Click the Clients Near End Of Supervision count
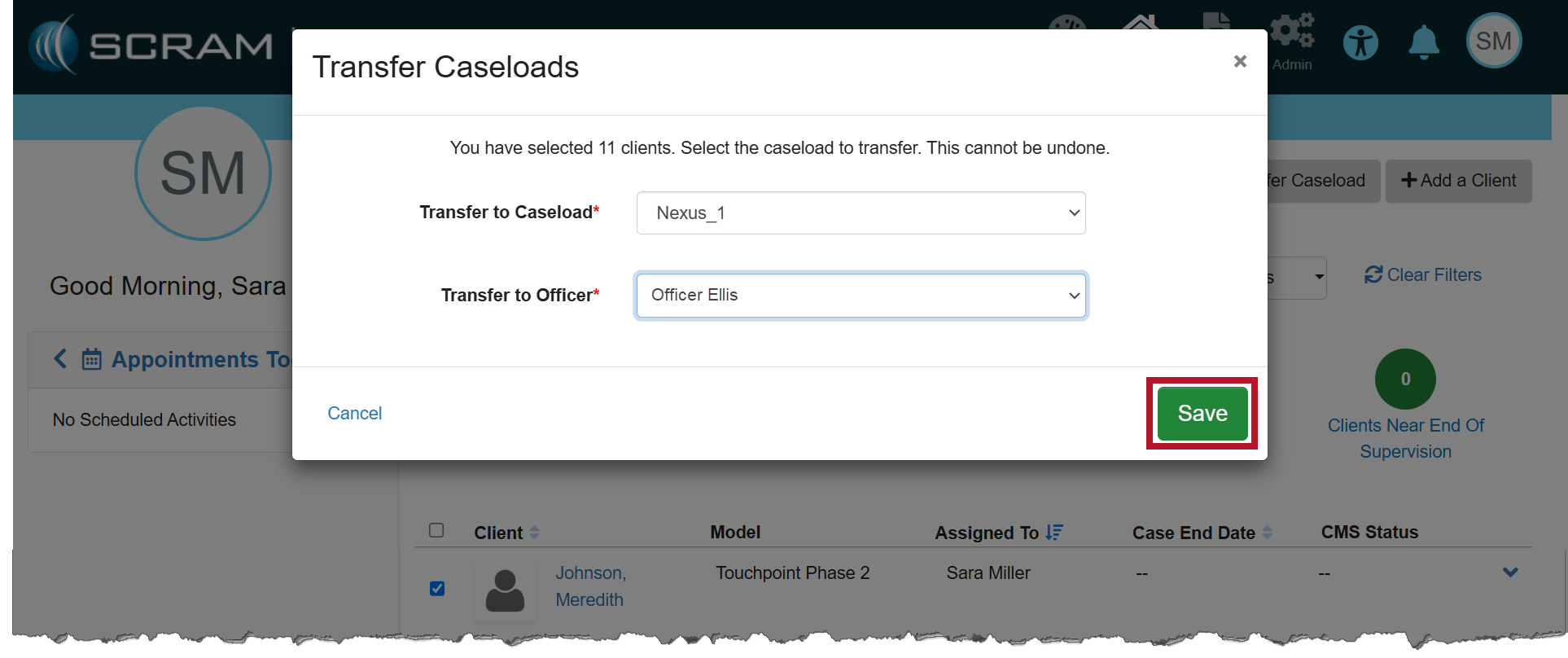 tap(1405, 379)
